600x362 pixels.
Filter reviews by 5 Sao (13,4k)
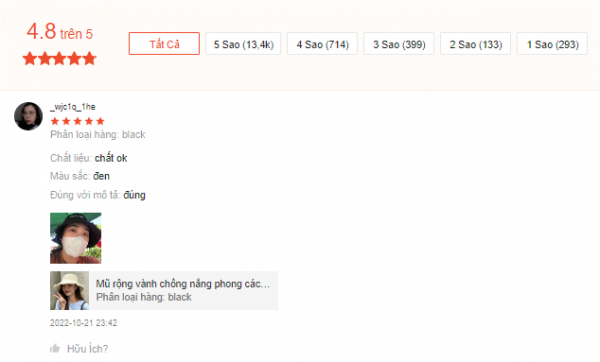click(x=243, y=44)
